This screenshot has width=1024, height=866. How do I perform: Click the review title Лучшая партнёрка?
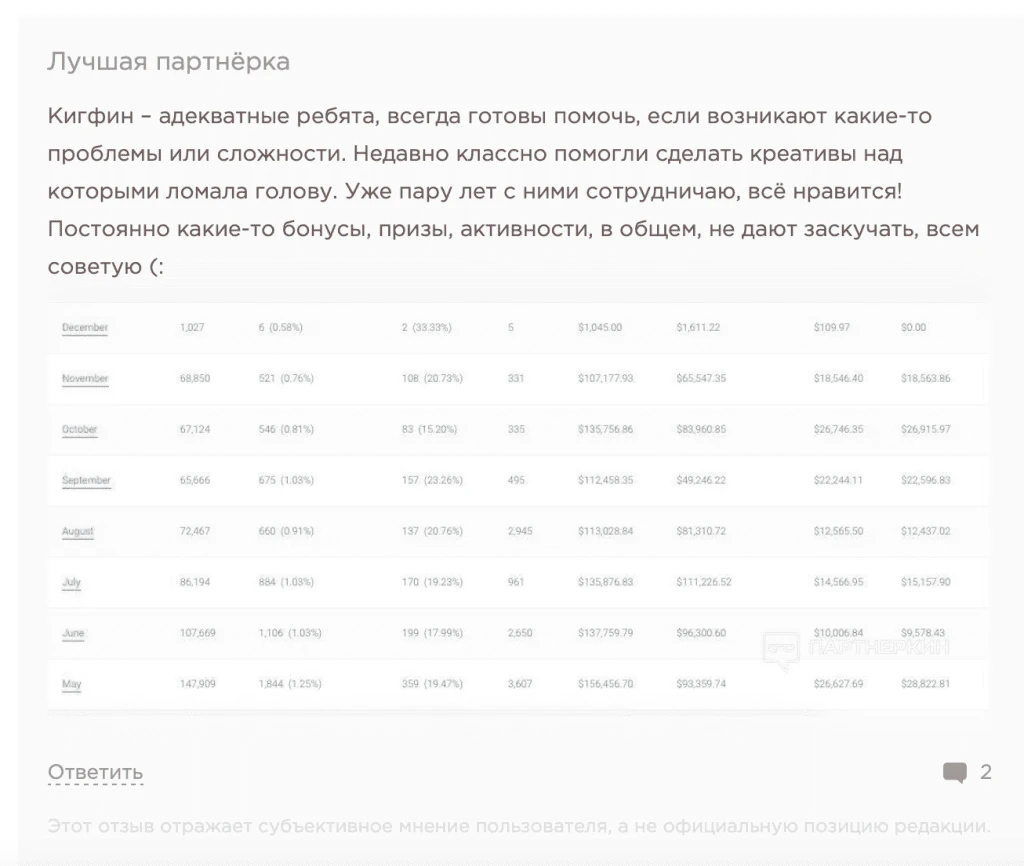pyautogui.click(x=168, y=61)
